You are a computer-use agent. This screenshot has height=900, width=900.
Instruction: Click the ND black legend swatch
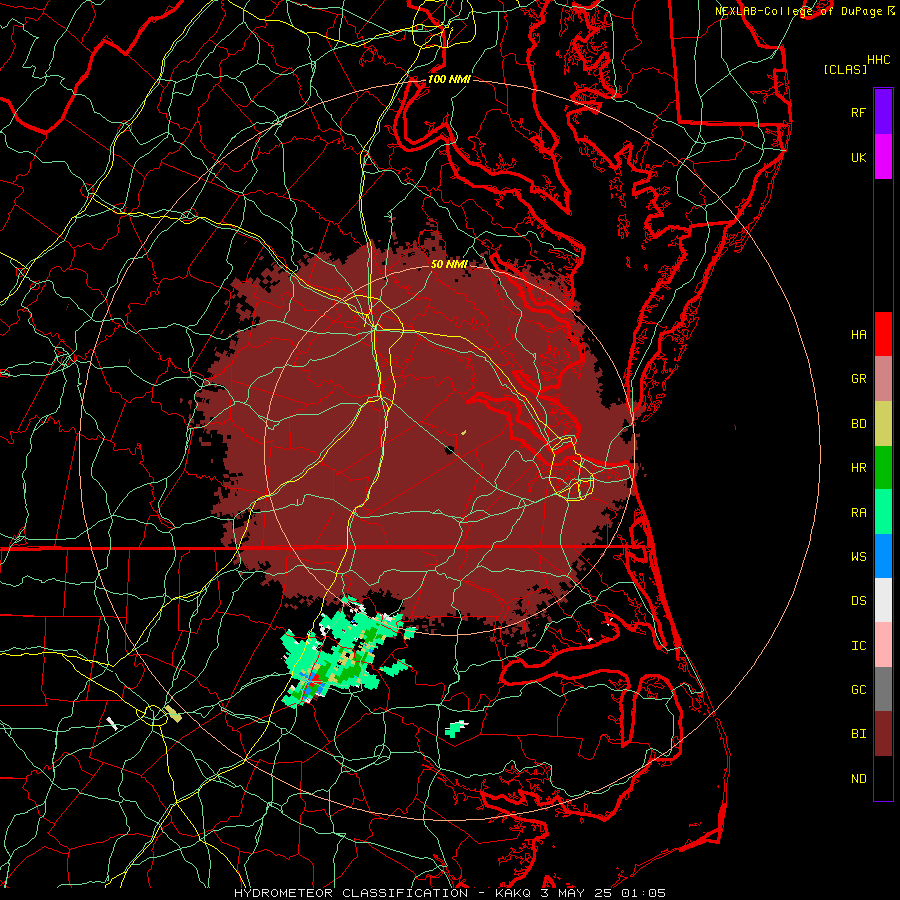883,778
